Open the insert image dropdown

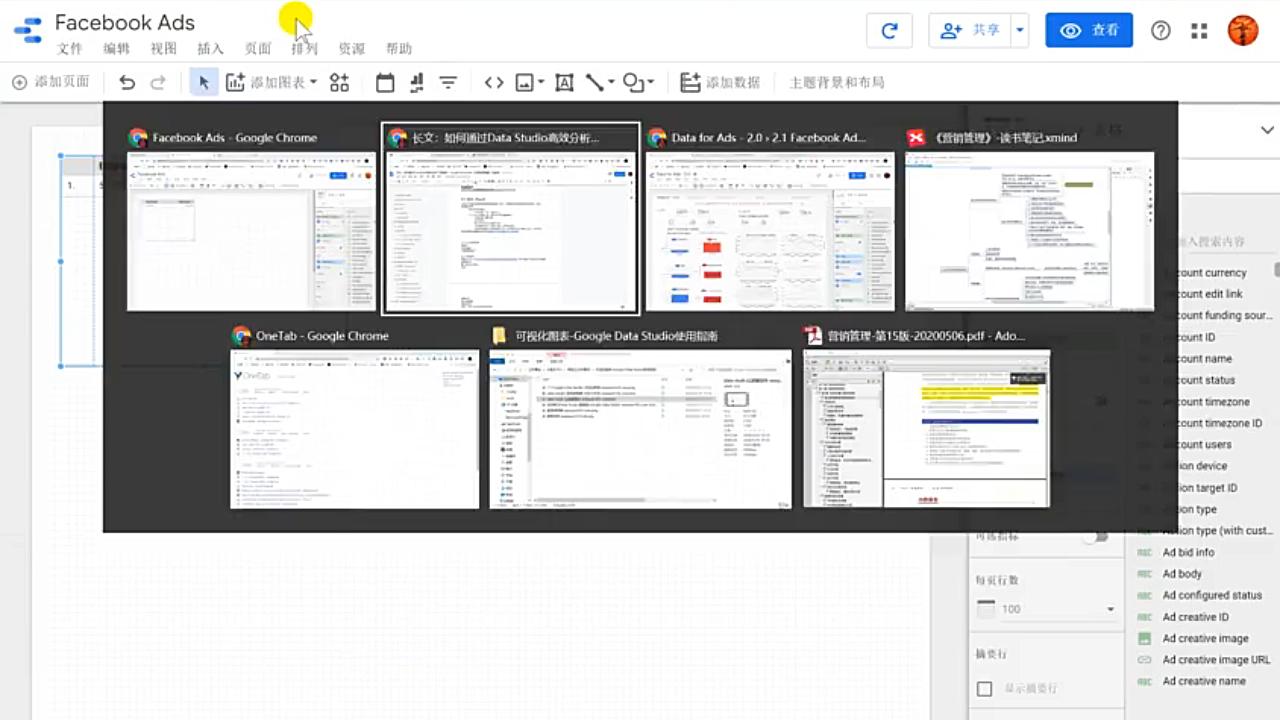(529, 83)
